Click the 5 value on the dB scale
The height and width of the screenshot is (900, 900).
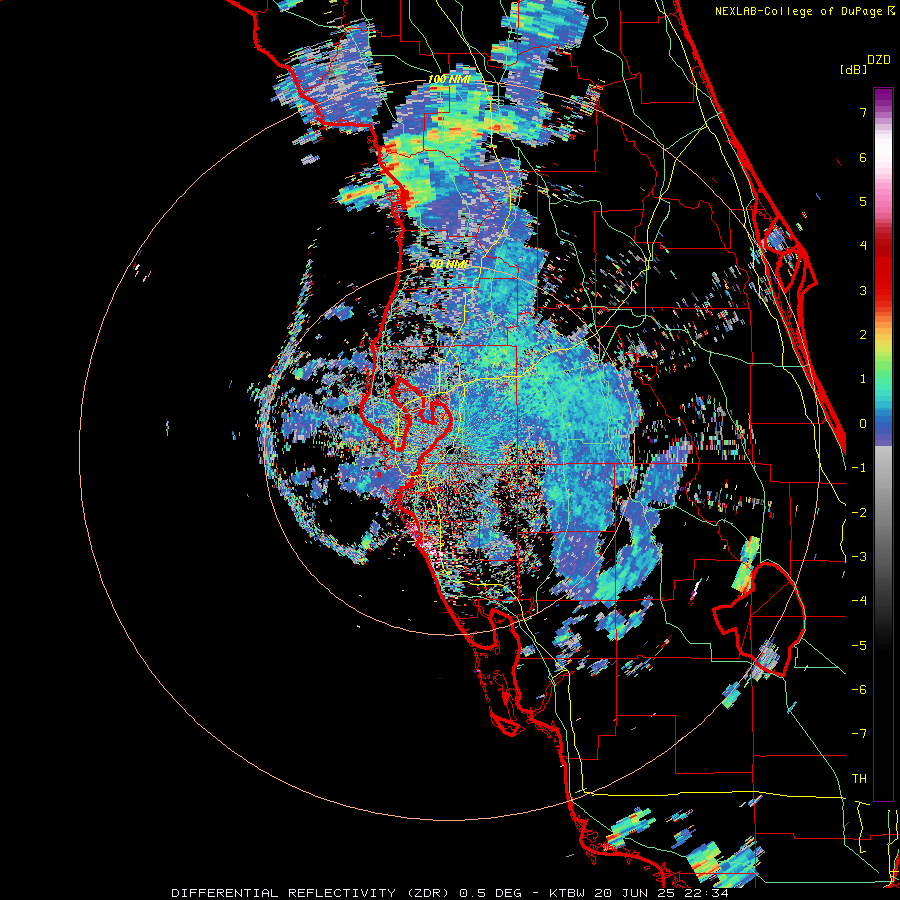tap(863, 201)
